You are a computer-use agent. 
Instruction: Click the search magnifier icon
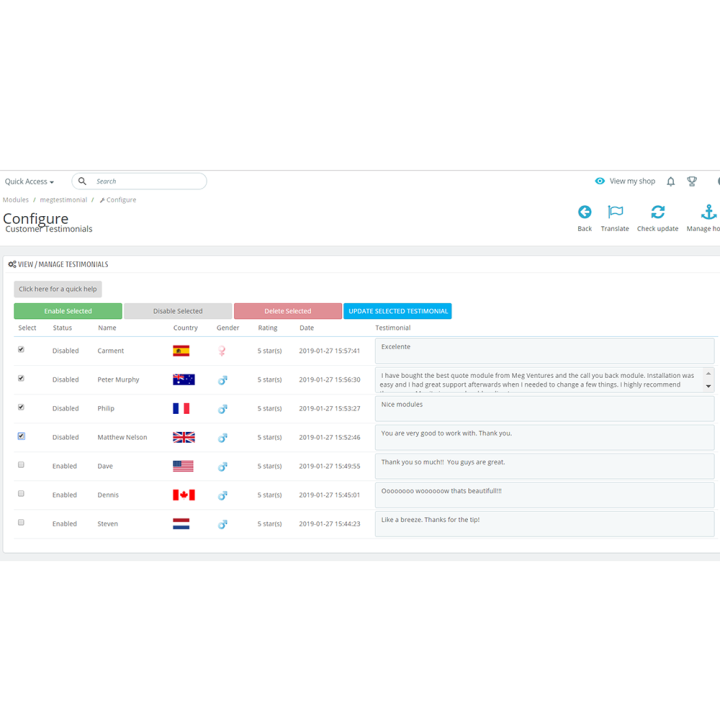(x=82, y=181)
